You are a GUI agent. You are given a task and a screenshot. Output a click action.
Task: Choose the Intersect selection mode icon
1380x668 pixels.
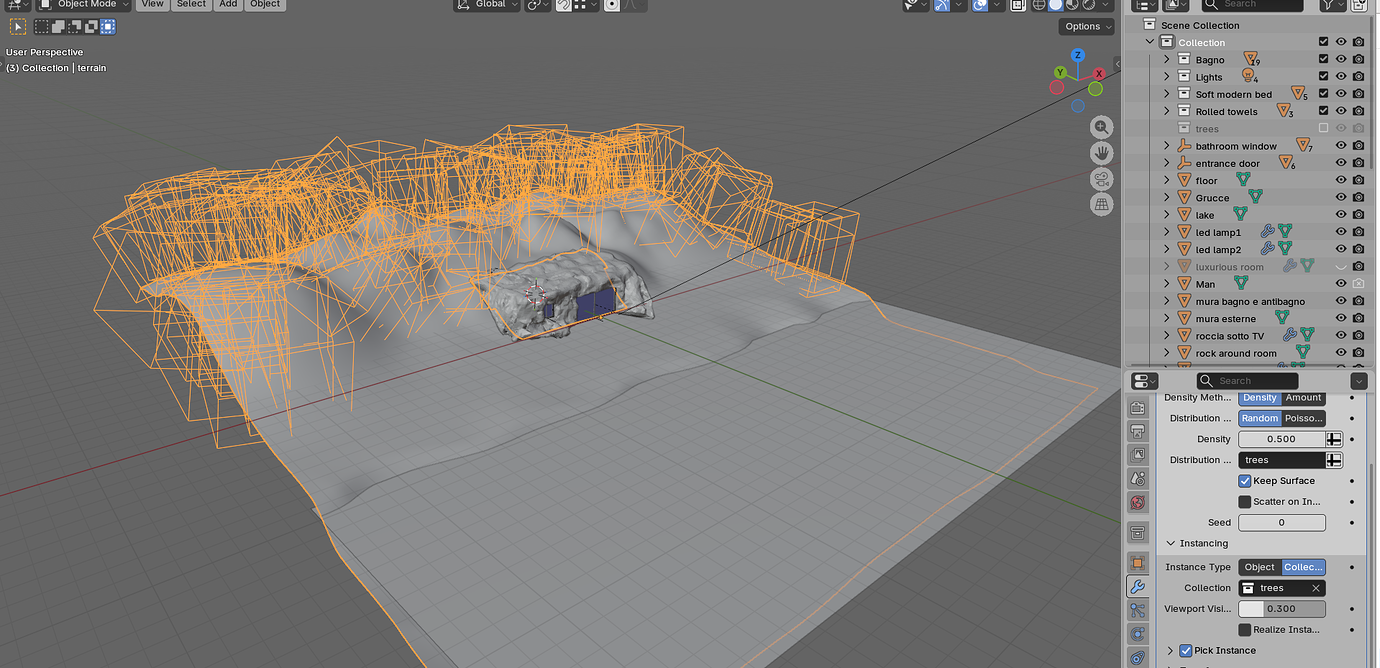point(108,27)
